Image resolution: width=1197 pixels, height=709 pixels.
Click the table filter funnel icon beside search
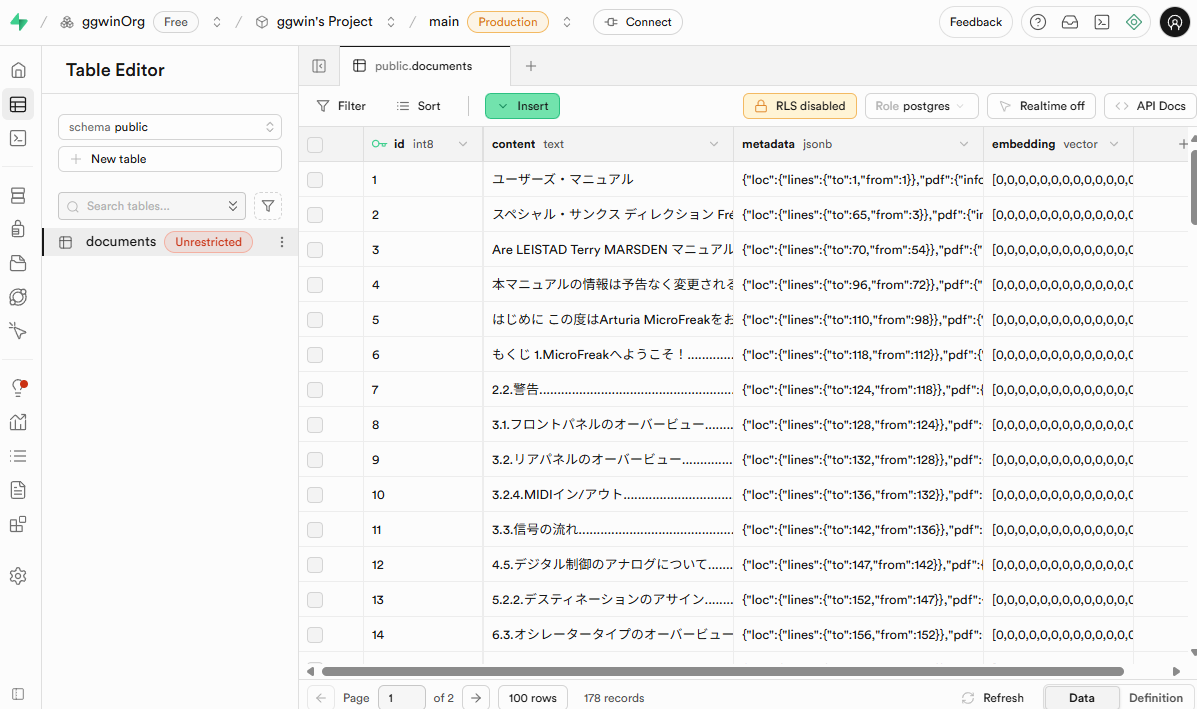pyautogui.click(x=268, y=206)
